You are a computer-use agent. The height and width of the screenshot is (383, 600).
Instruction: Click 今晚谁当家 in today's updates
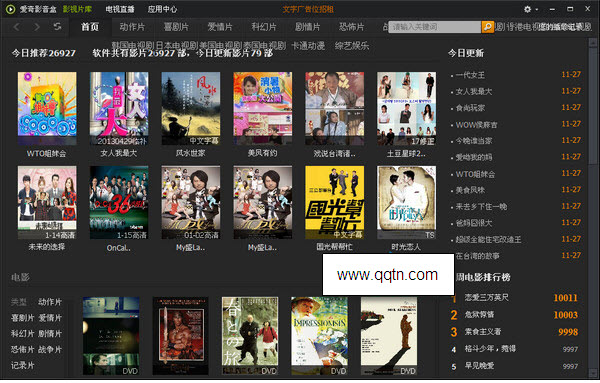point(474,141)
